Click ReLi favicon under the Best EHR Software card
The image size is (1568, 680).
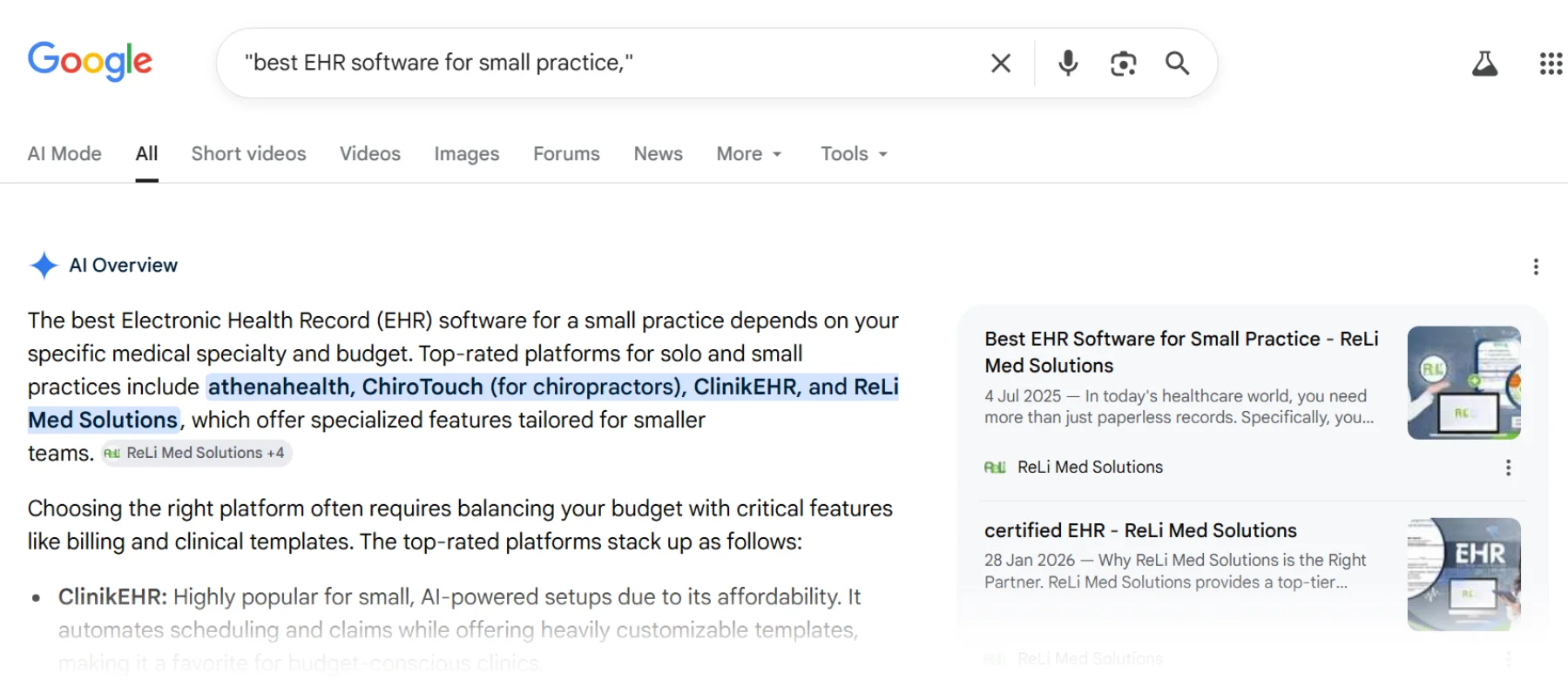[995, 468]
